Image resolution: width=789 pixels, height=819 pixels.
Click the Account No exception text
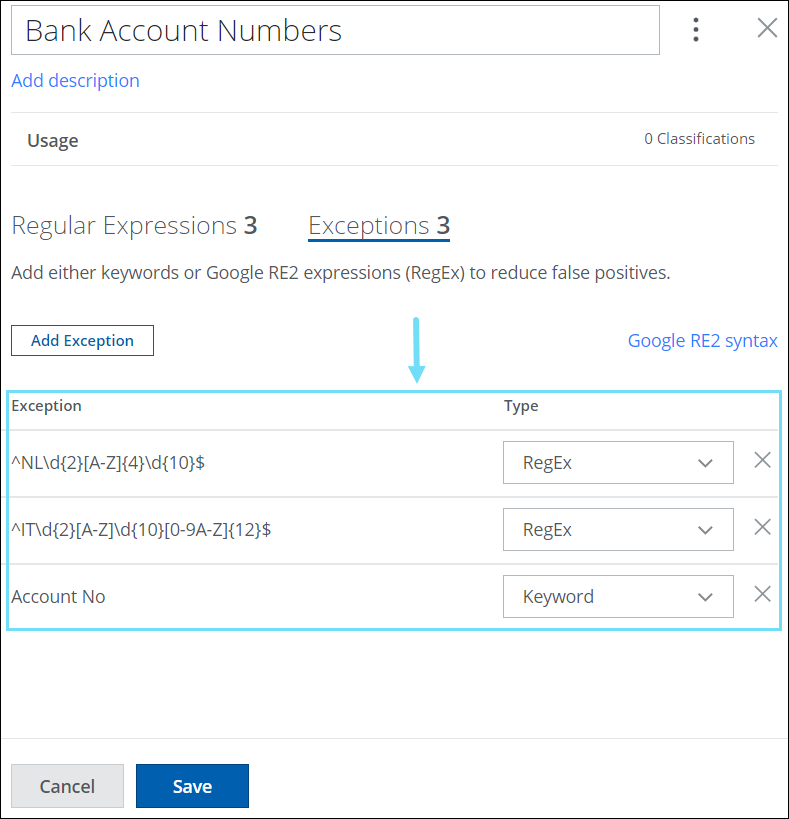pyautogui.click(x=58, y=597)
